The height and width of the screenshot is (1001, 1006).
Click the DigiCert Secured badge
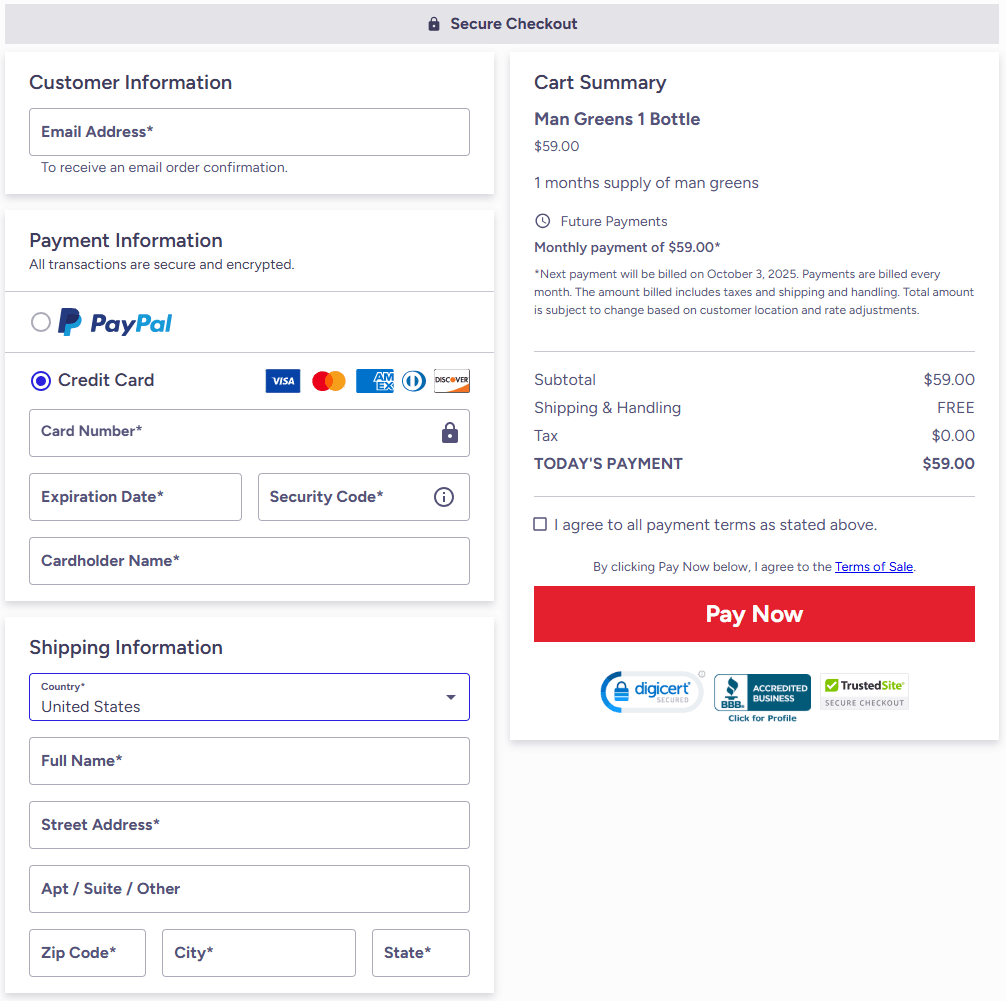click(x=652, y=692)
